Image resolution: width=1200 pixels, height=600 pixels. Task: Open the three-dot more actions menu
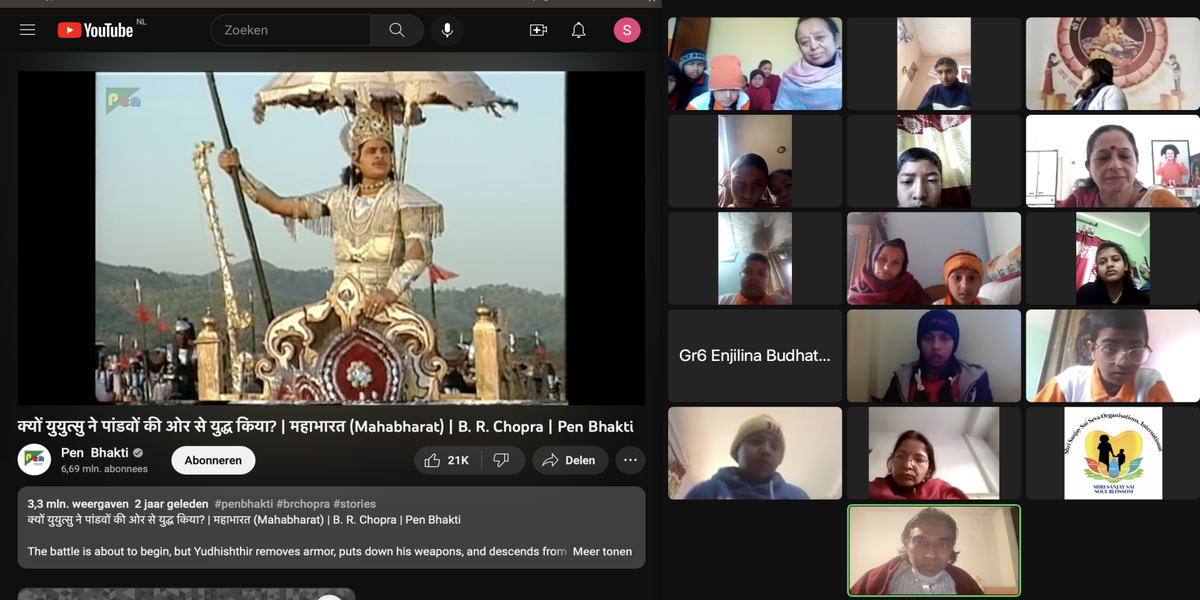630,460
